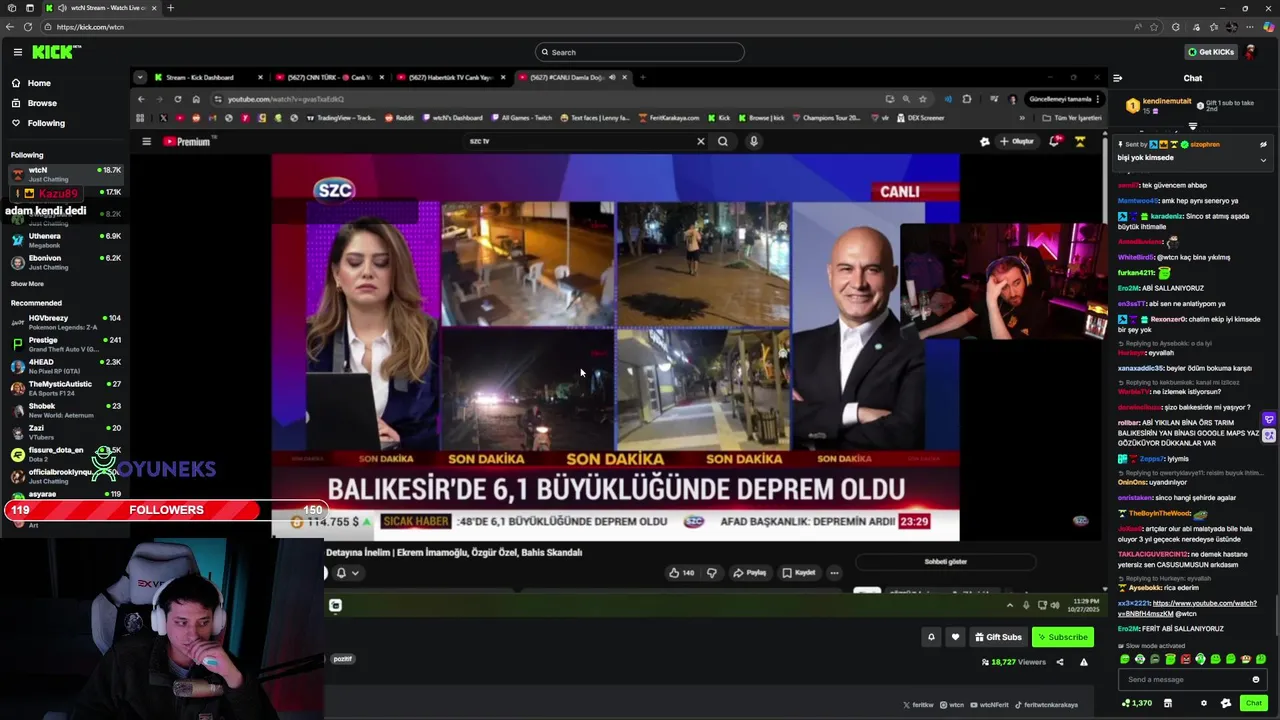This screenshot has height=720, width=1280.
Task: Open Uthenera channel in Following list
Action: pyautogui.click(x=65, y=240)
